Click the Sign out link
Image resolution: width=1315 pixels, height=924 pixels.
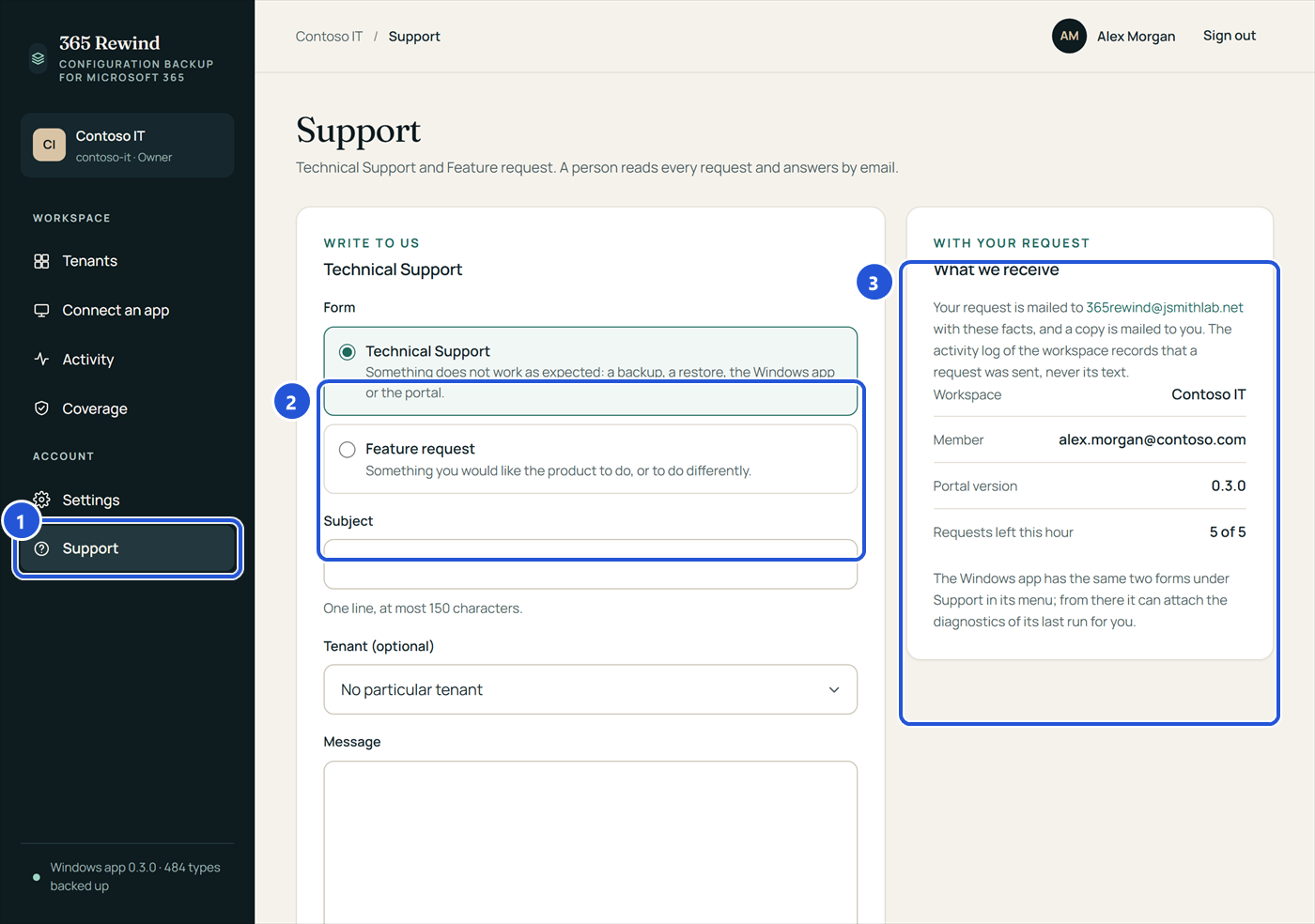[1230, 36]
